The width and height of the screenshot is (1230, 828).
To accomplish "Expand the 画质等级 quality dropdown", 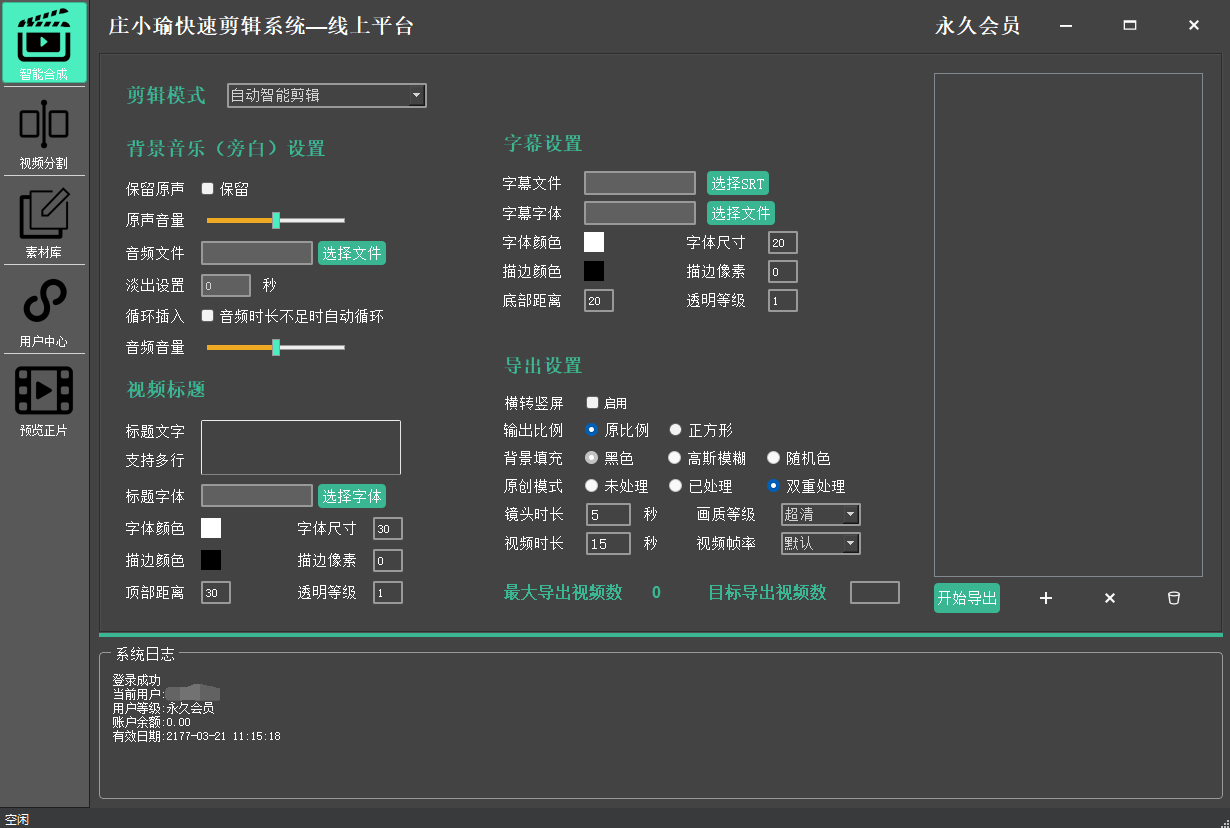I will coord(821,515).
